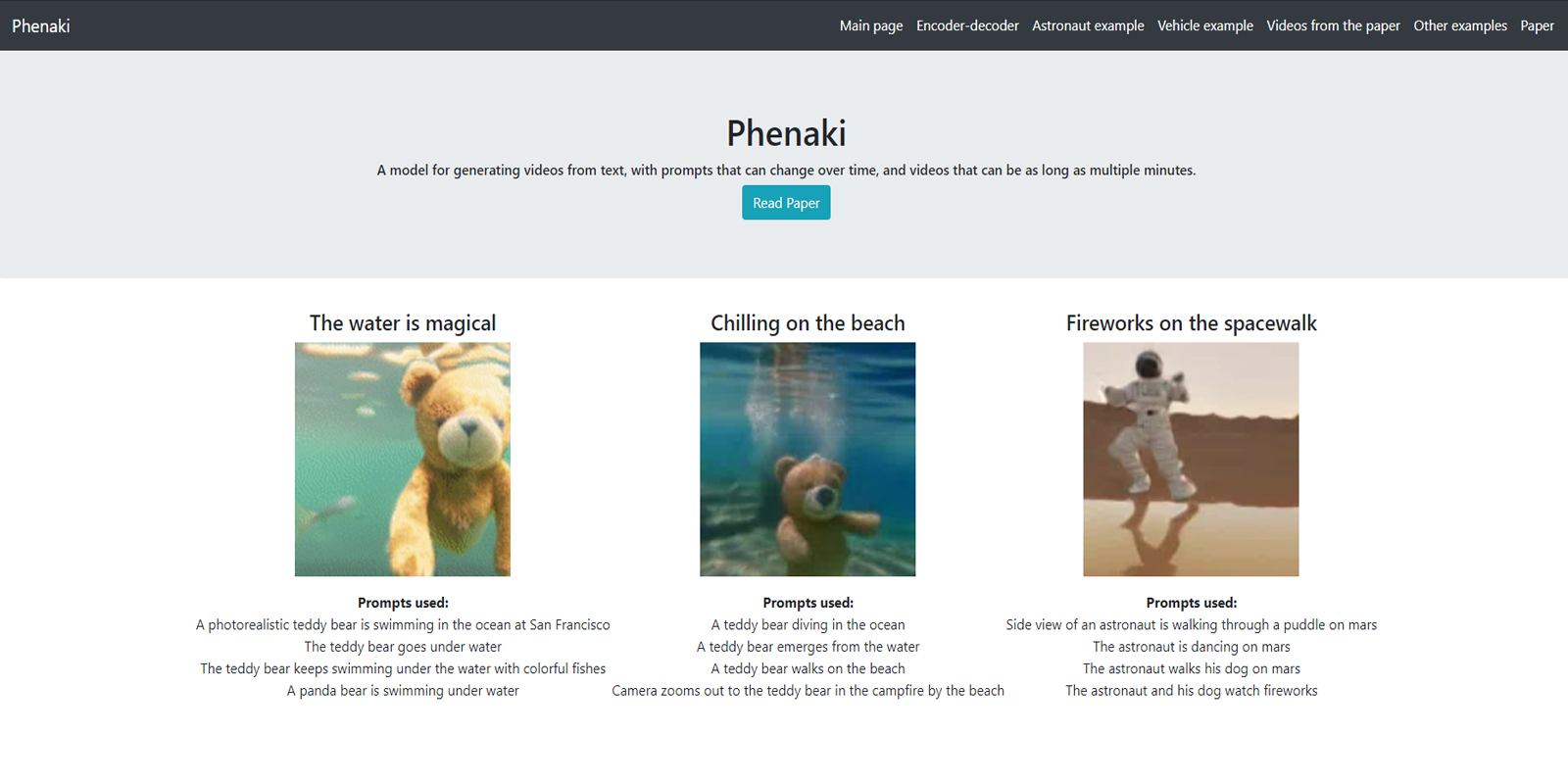
Task: Click the model description subtitle text
Action: tap(786, 171)
